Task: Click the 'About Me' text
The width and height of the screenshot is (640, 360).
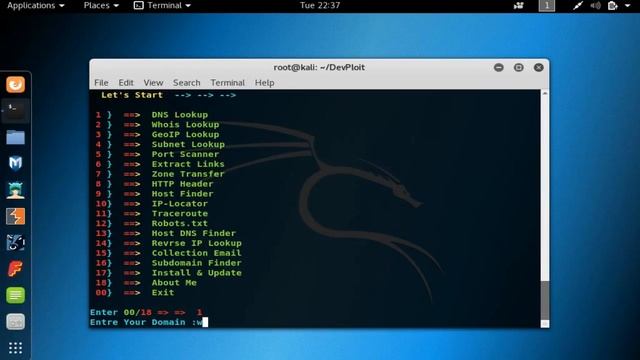Action: click(174, 283)
